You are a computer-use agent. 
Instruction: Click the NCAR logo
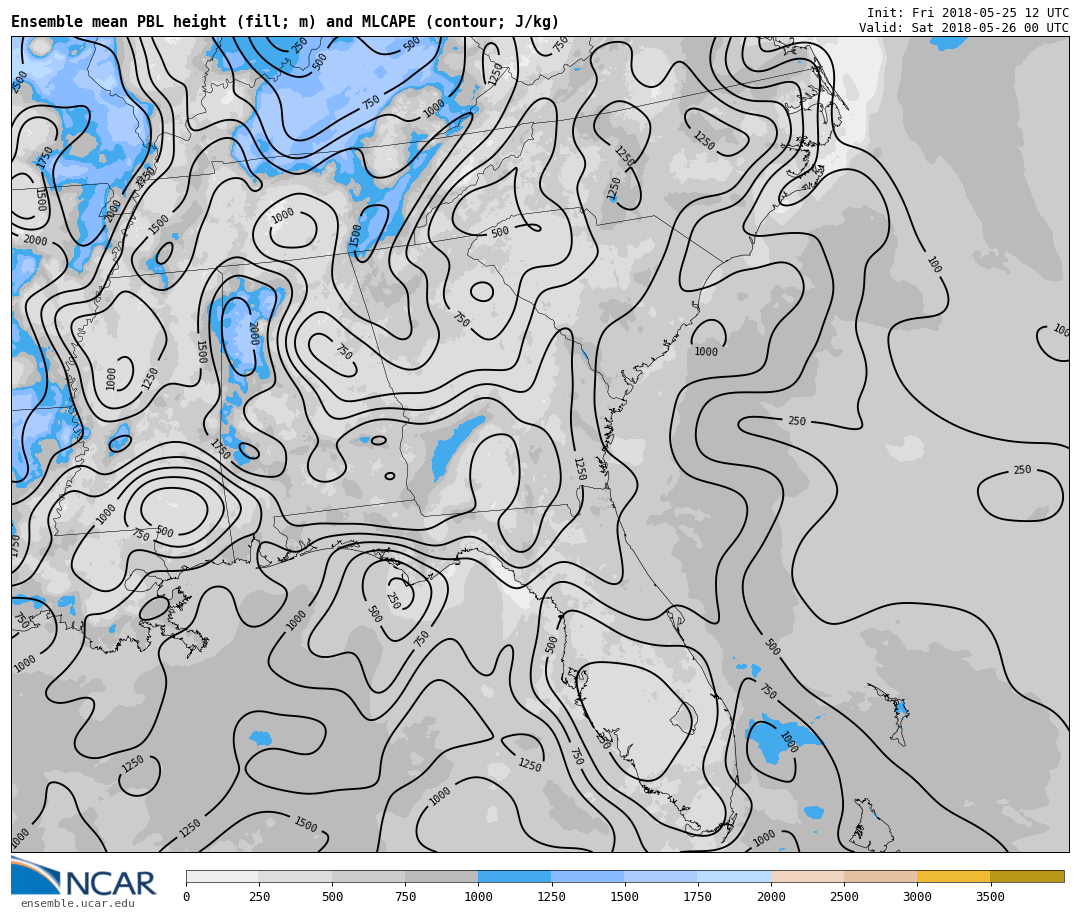point(84,876)
